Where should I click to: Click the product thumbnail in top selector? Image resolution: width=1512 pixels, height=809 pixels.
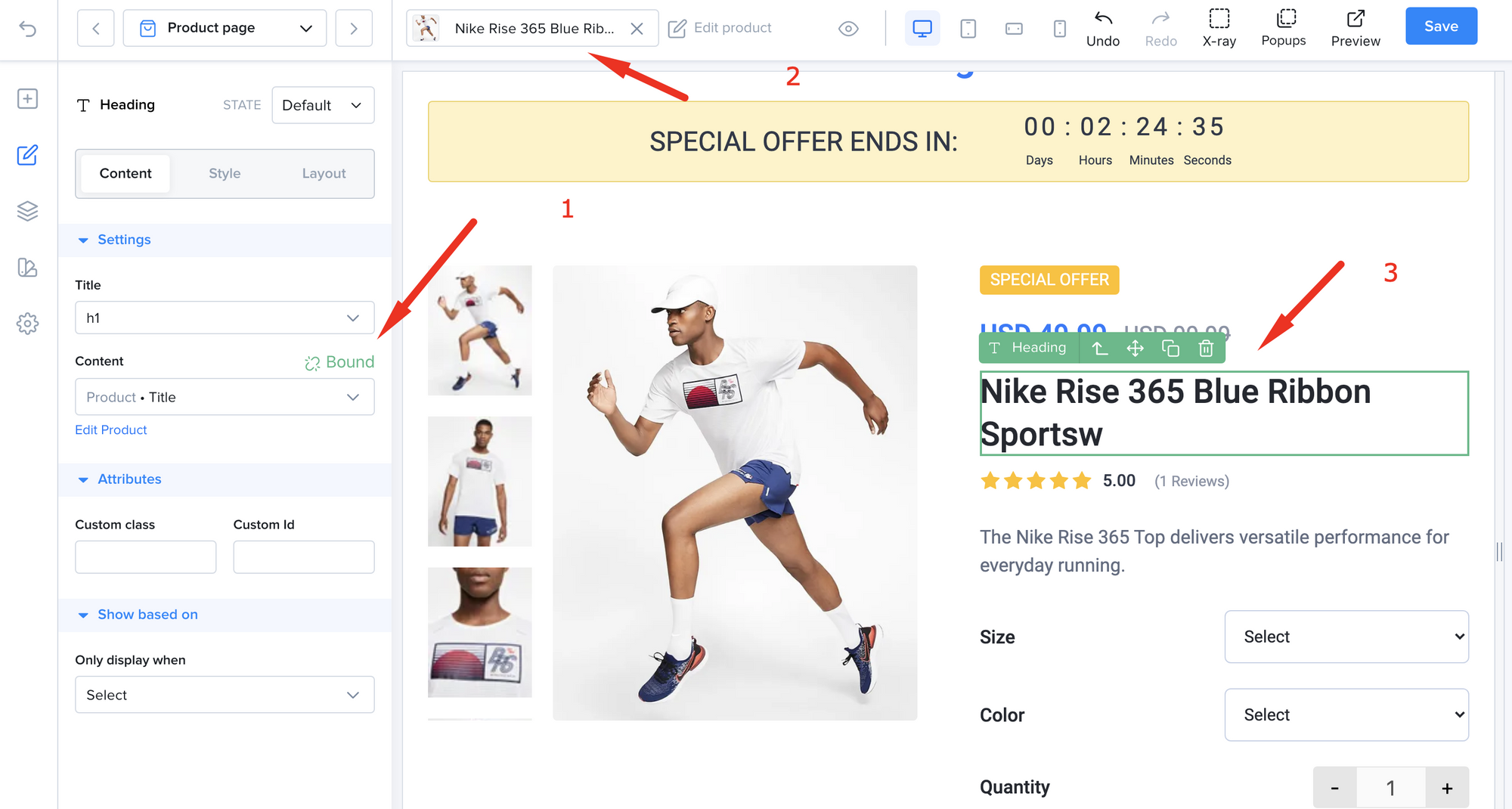click(x=426, y=29)
